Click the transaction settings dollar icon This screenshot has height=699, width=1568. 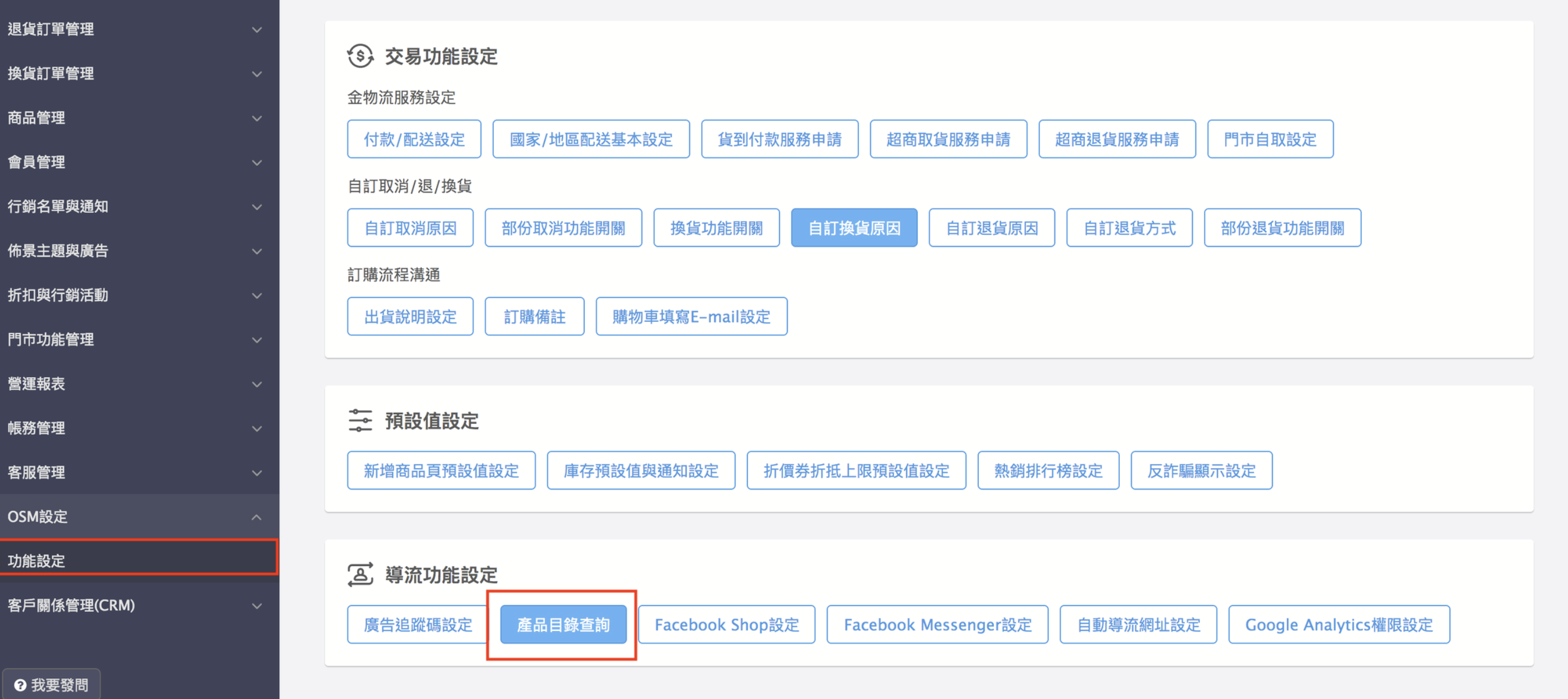point(361,56)
